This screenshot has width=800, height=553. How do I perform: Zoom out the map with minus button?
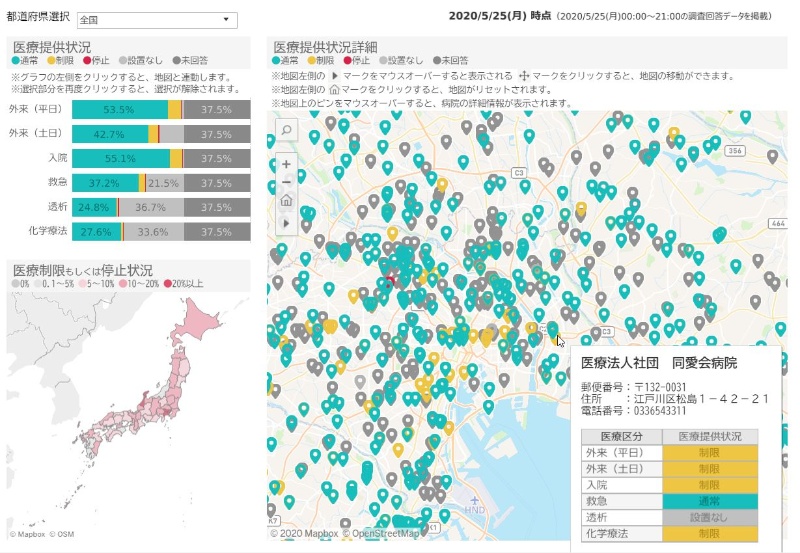point(286,181)
